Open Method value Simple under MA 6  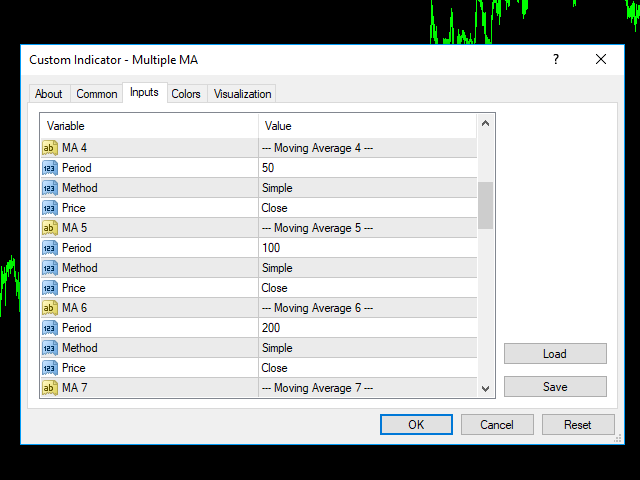click(x=366, y=348)
